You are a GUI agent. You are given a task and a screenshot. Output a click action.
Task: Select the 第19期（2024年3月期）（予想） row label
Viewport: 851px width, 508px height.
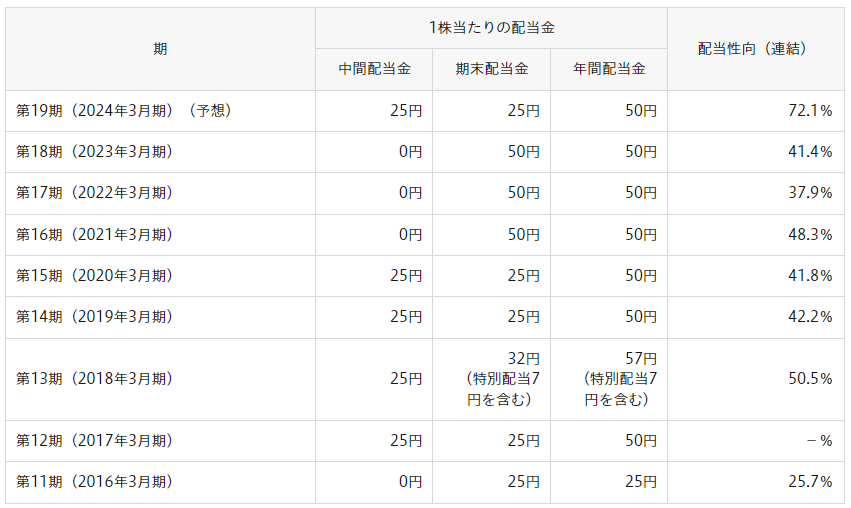pyautogui.click(x=124, y=111)
